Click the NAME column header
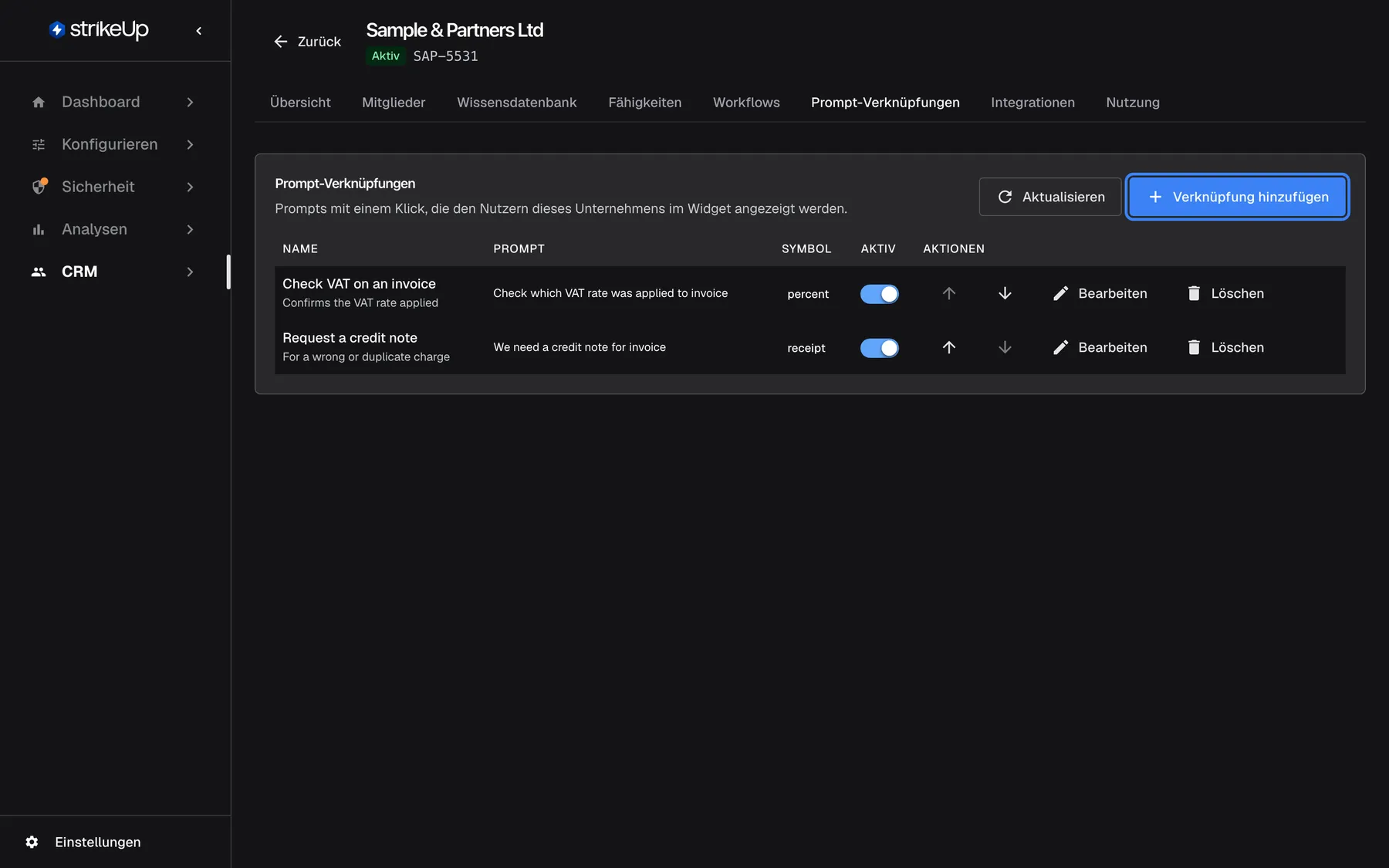 [300, 248]
